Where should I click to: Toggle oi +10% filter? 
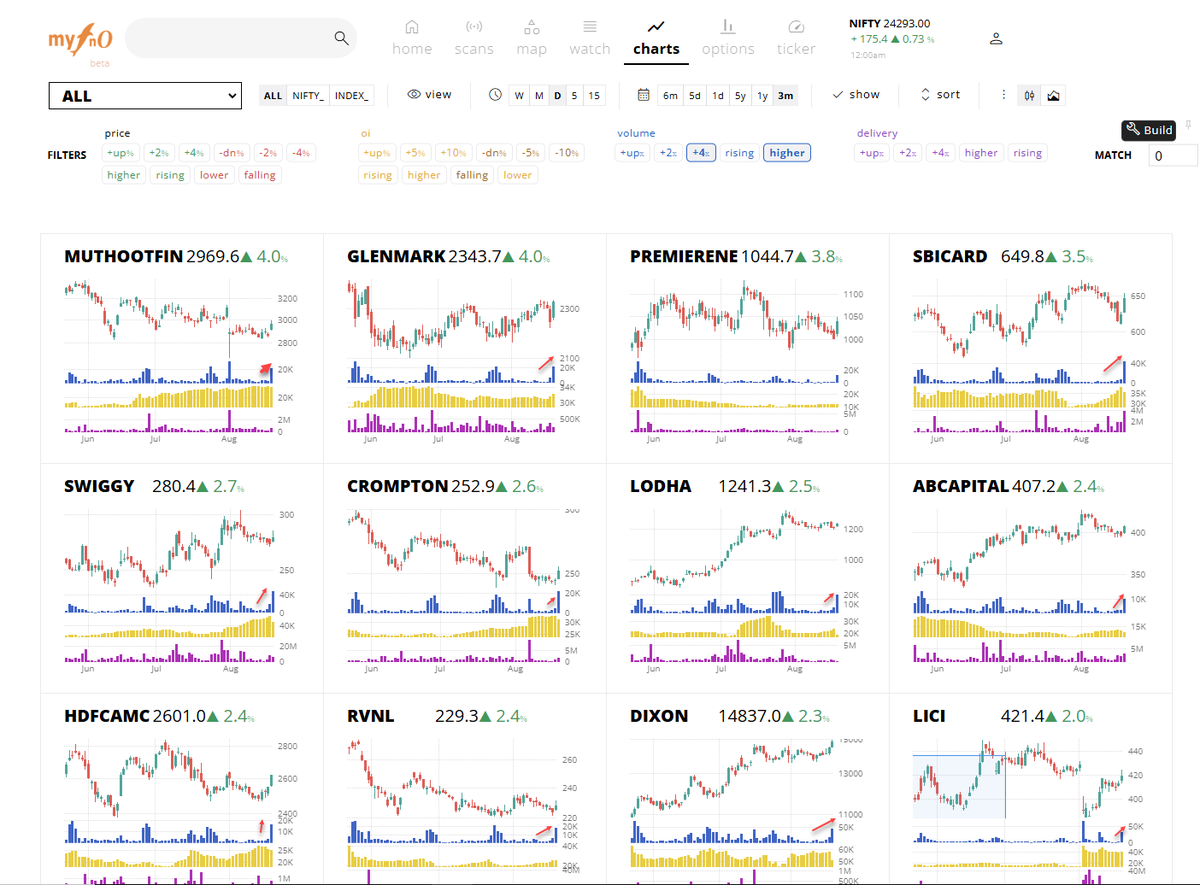(452, 153)
